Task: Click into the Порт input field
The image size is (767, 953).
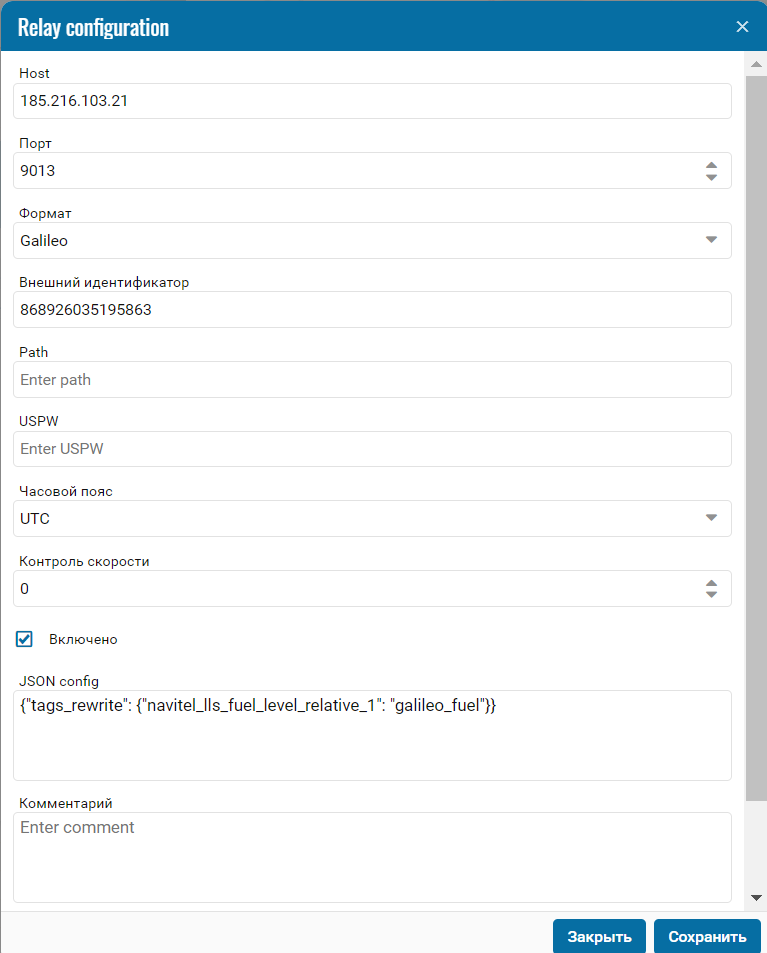Action: (x=359, y=171)
